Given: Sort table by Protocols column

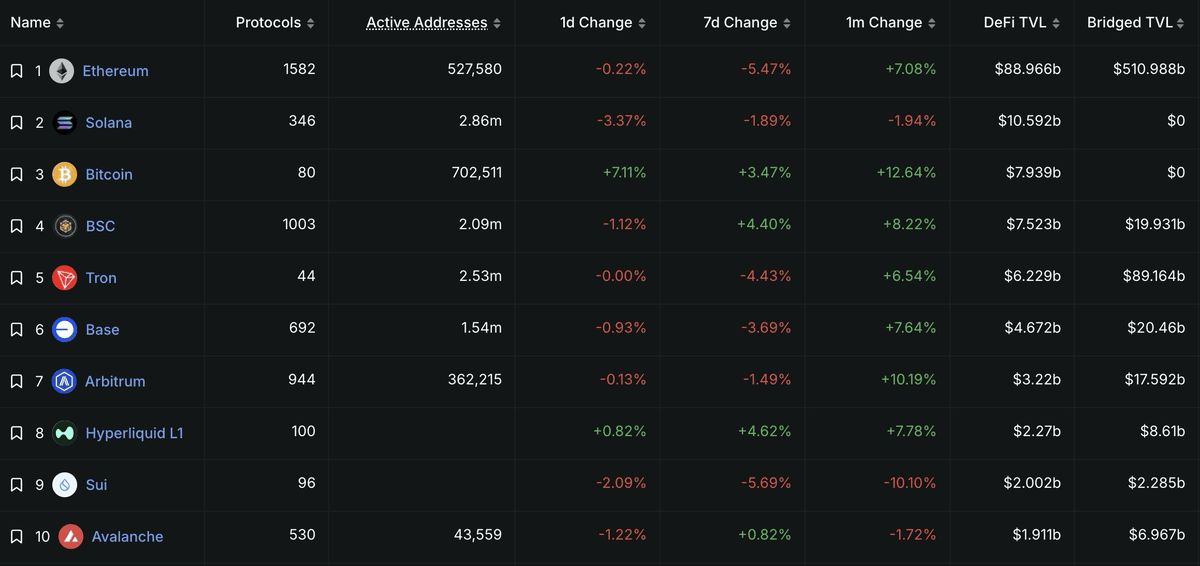Looking at the screenshot, I should coord(275,23).
